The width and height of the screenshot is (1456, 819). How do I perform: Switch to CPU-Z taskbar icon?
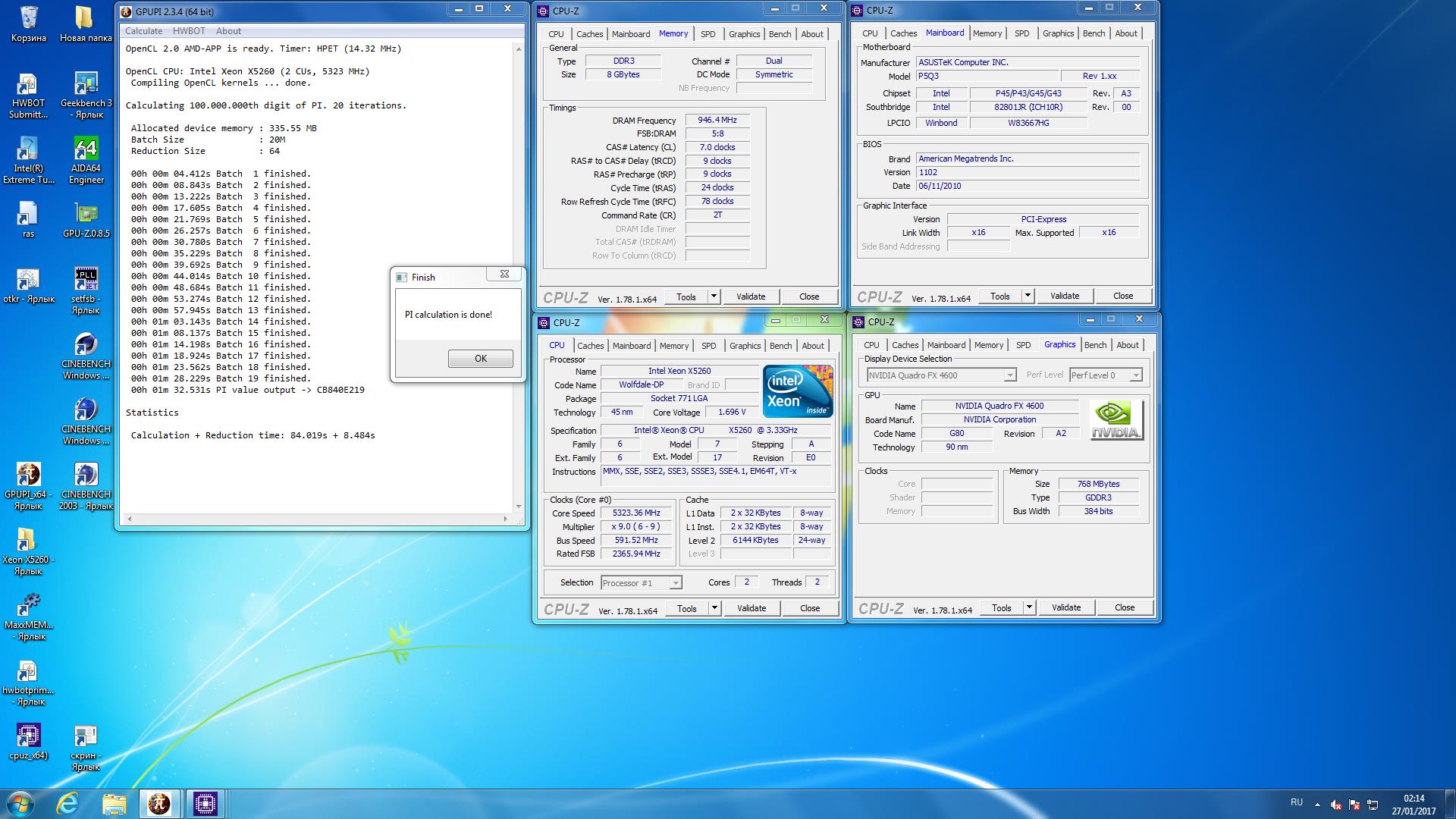[205, 804]
